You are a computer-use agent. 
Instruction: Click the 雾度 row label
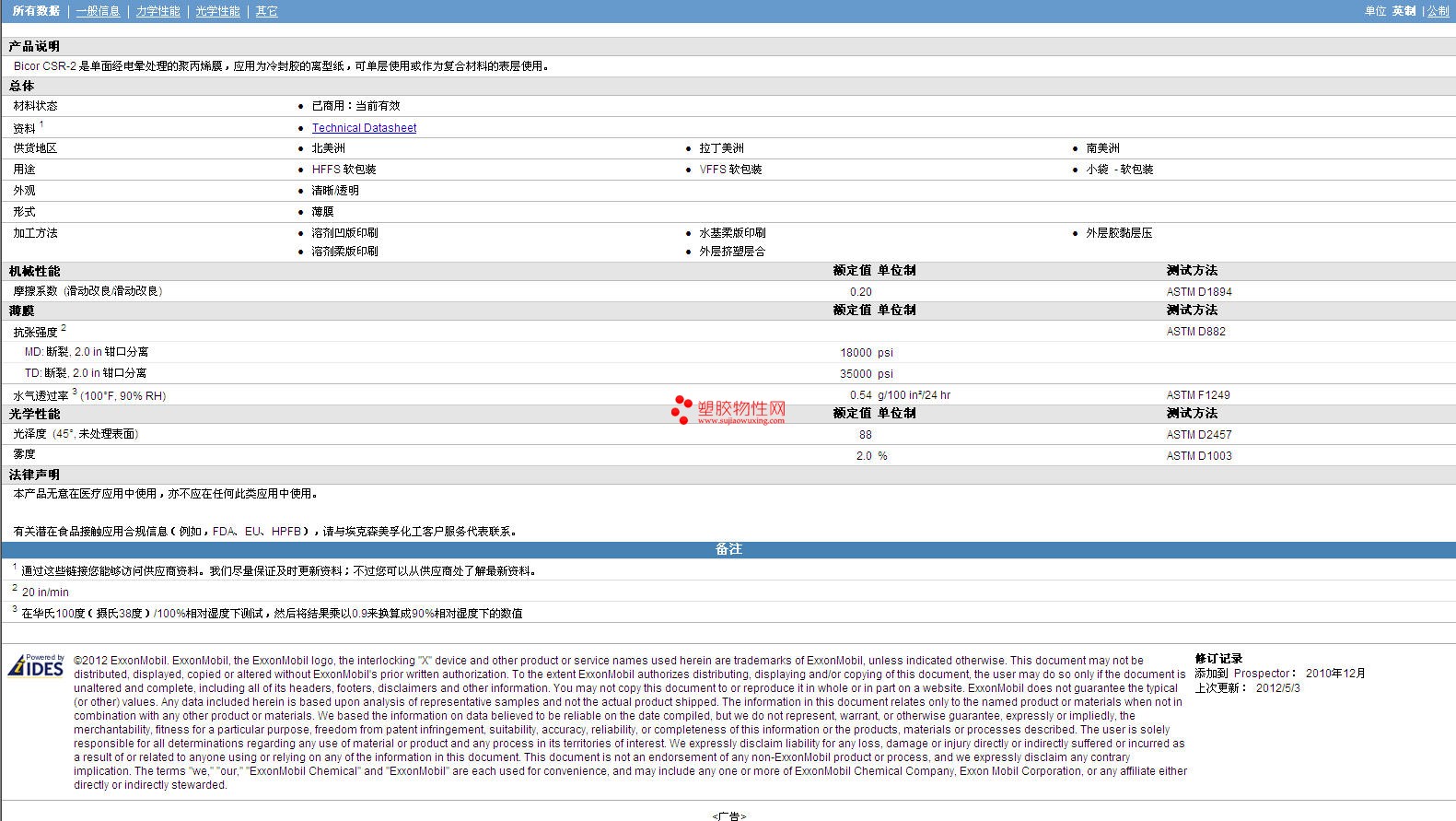click(24, 454)
